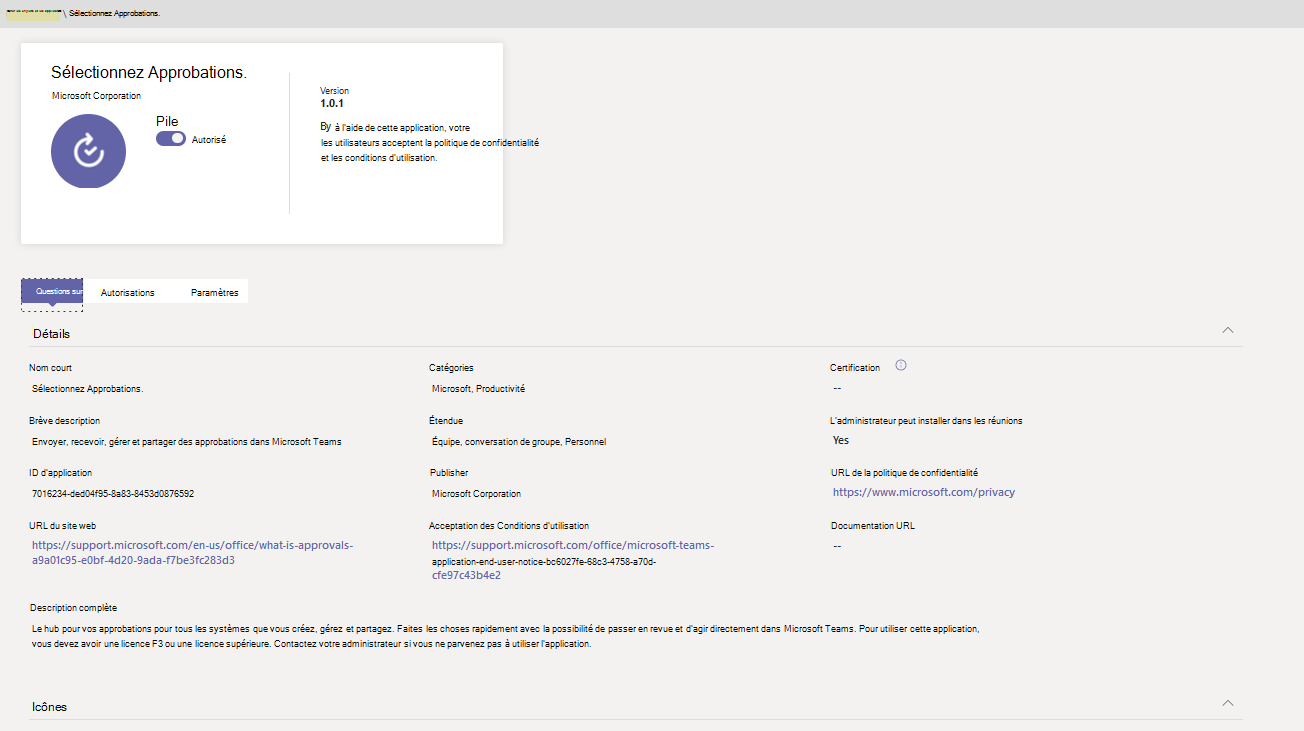Click the scope value Équipe, conversation de groupe
The width and height of the screenshot is (1304, 731).
(519, 441)
